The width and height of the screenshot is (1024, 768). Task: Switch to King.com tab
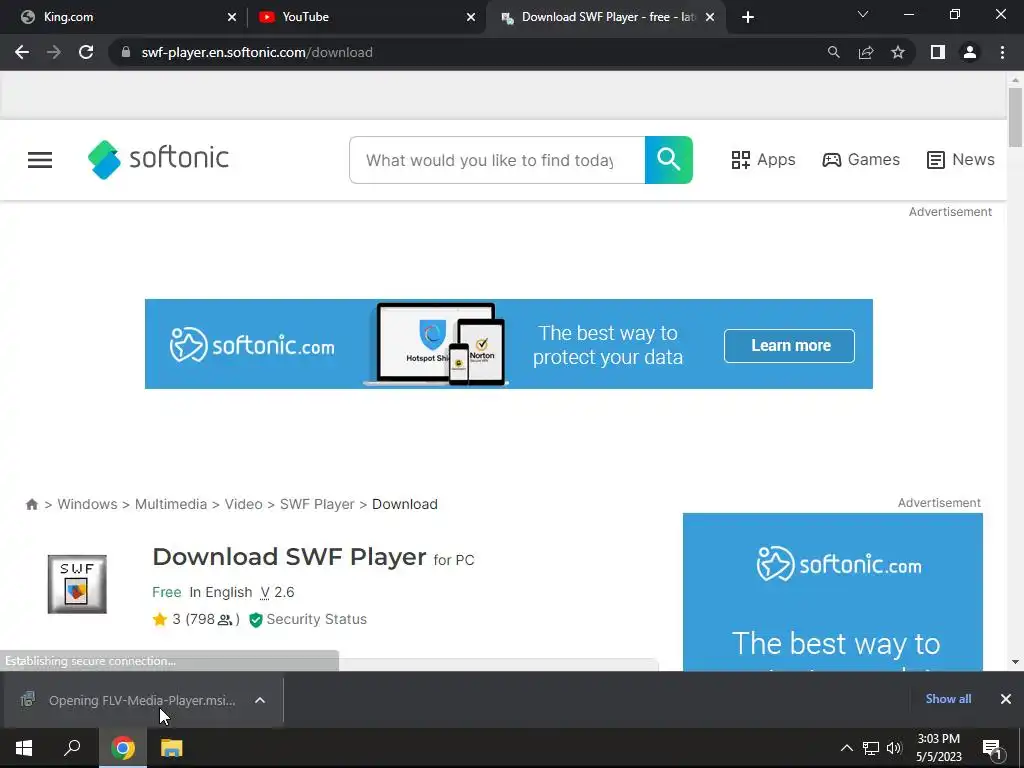(x=124, y=17)
